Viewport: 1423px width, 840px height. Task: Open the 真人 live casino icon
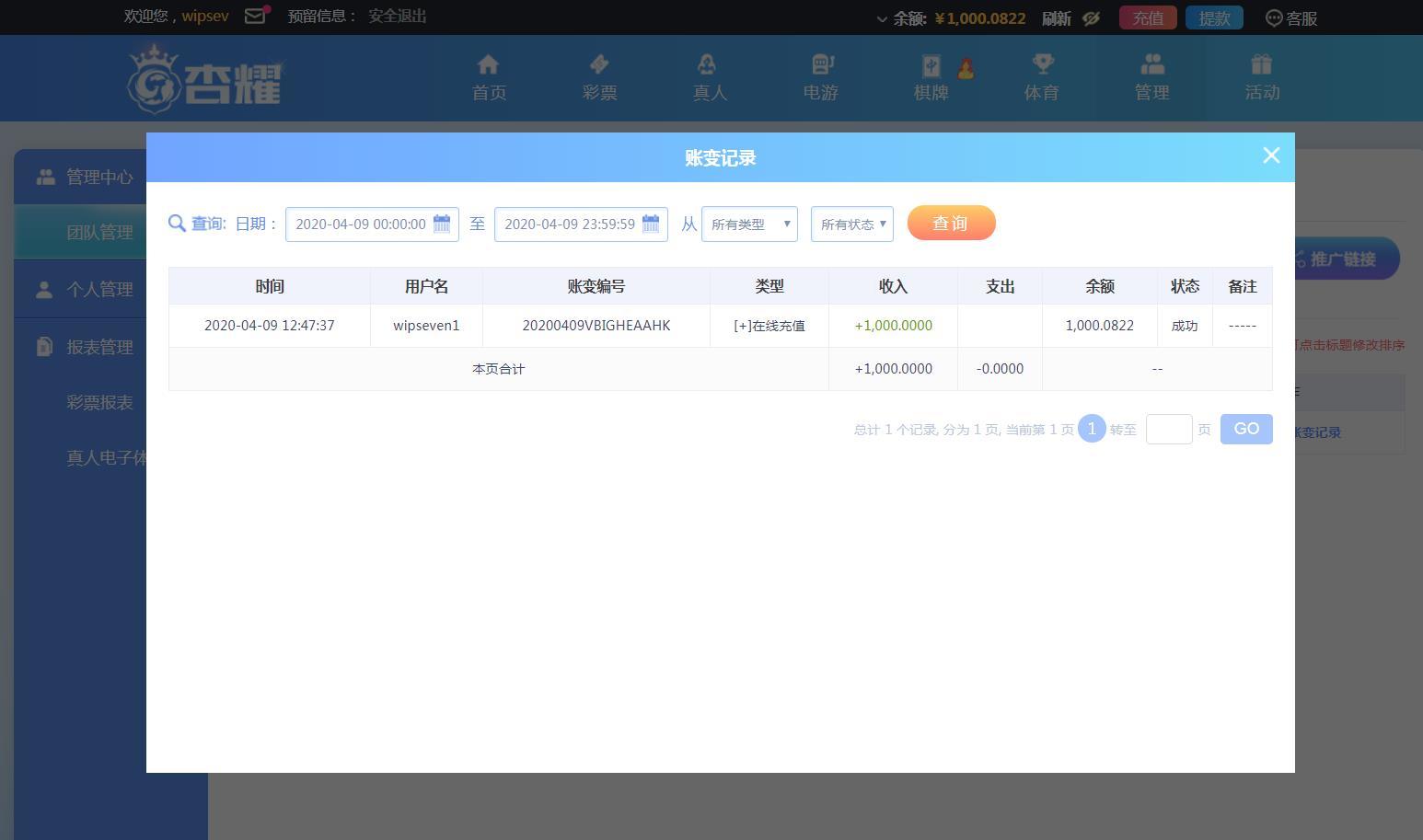click(707, 64)
